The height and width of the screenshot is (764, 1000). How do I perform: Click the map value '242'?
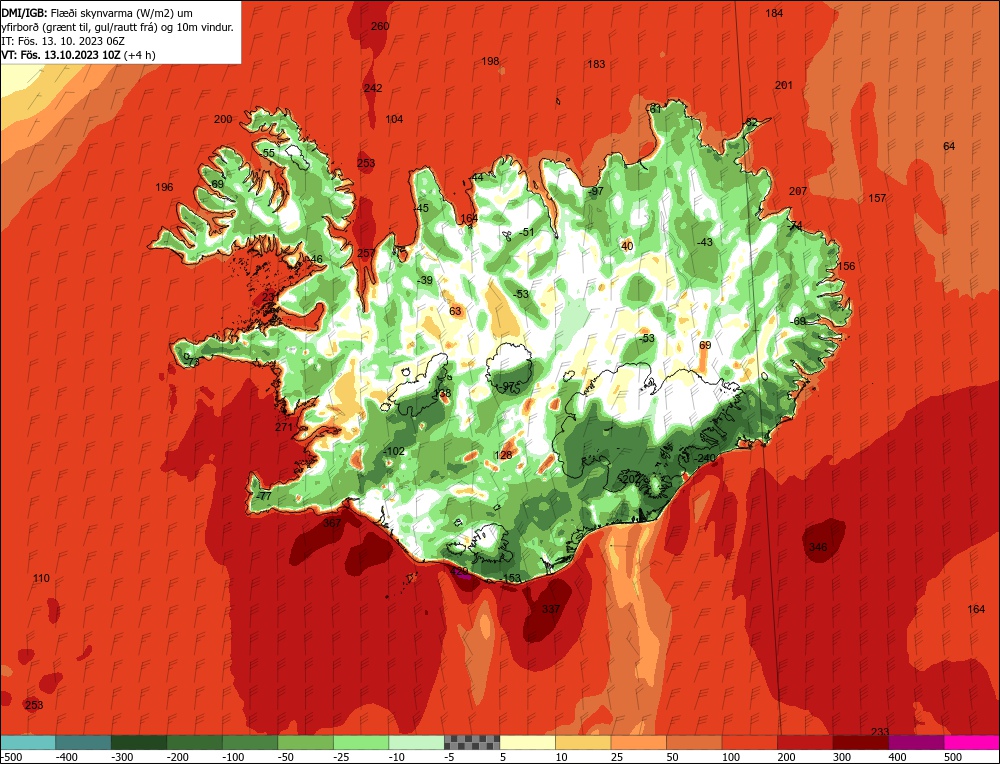(x=373, y=88)
